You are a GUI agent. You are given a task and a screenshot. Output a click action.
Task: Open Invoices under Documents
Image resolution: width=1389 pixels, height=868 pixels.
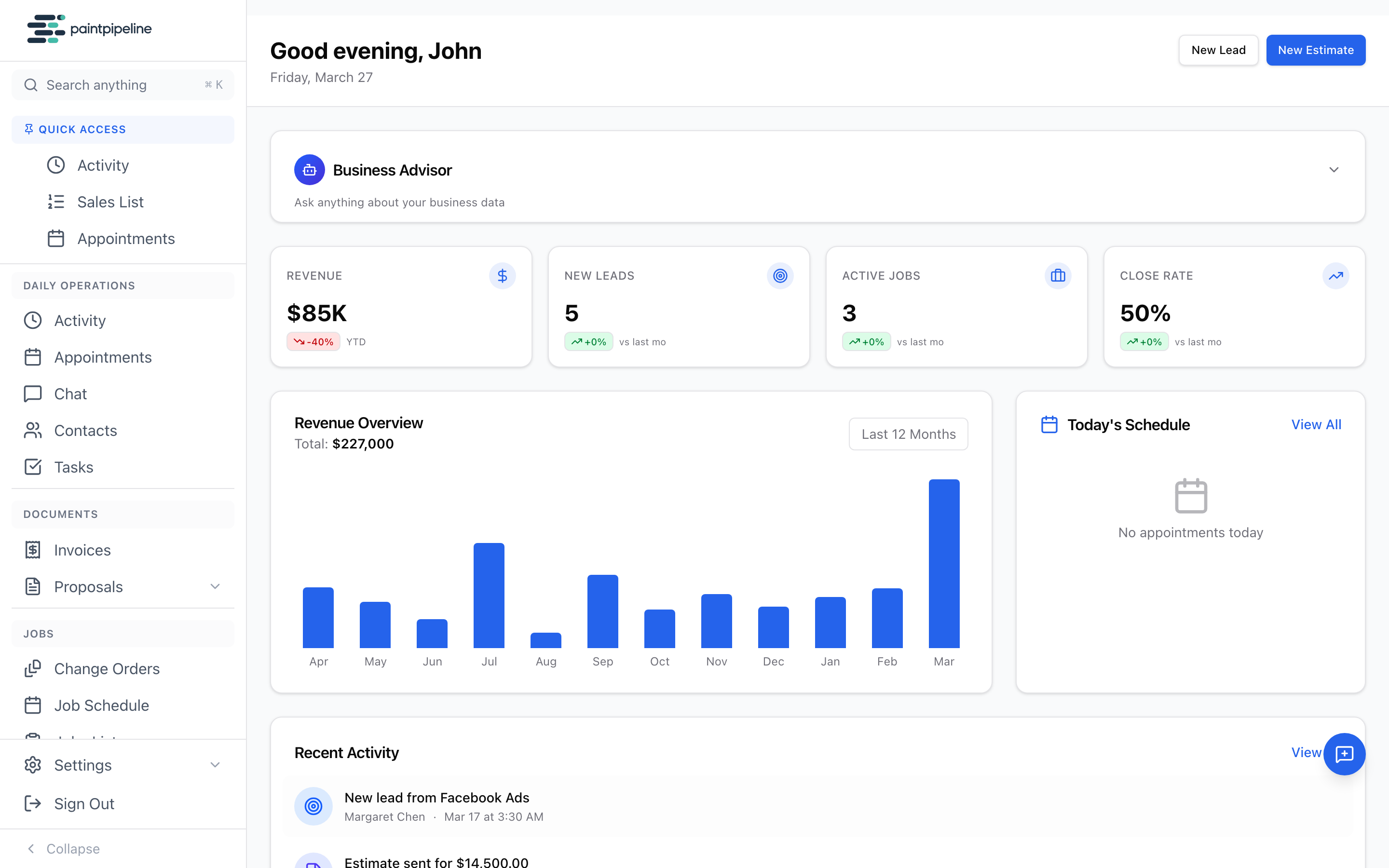[x=82, y=549]
